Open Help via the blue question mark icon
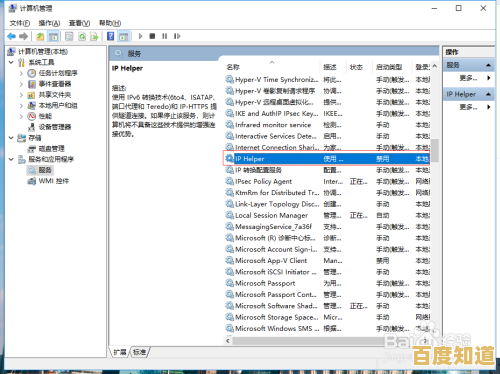Viewport: 500px width, 374px height. (x=110, y=36)
